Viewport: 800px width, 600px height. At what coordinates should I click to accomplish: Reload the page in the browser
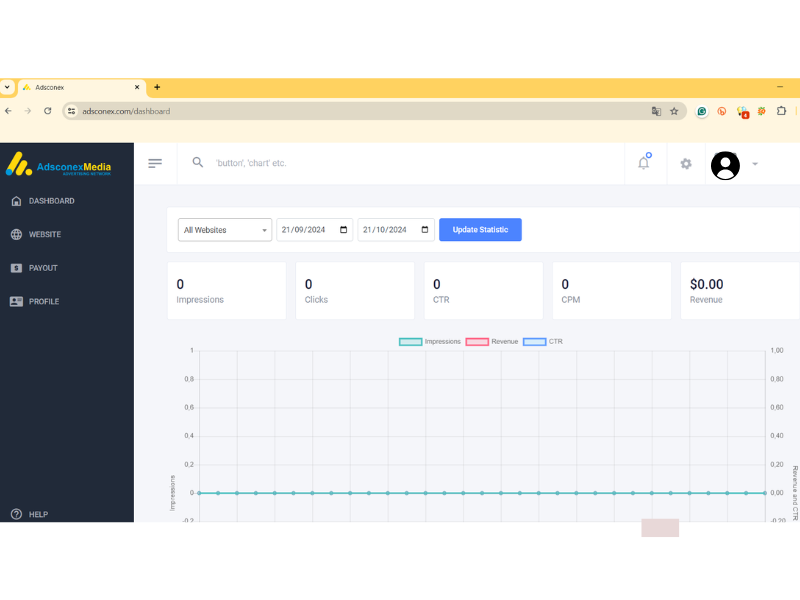pos(47,111)
